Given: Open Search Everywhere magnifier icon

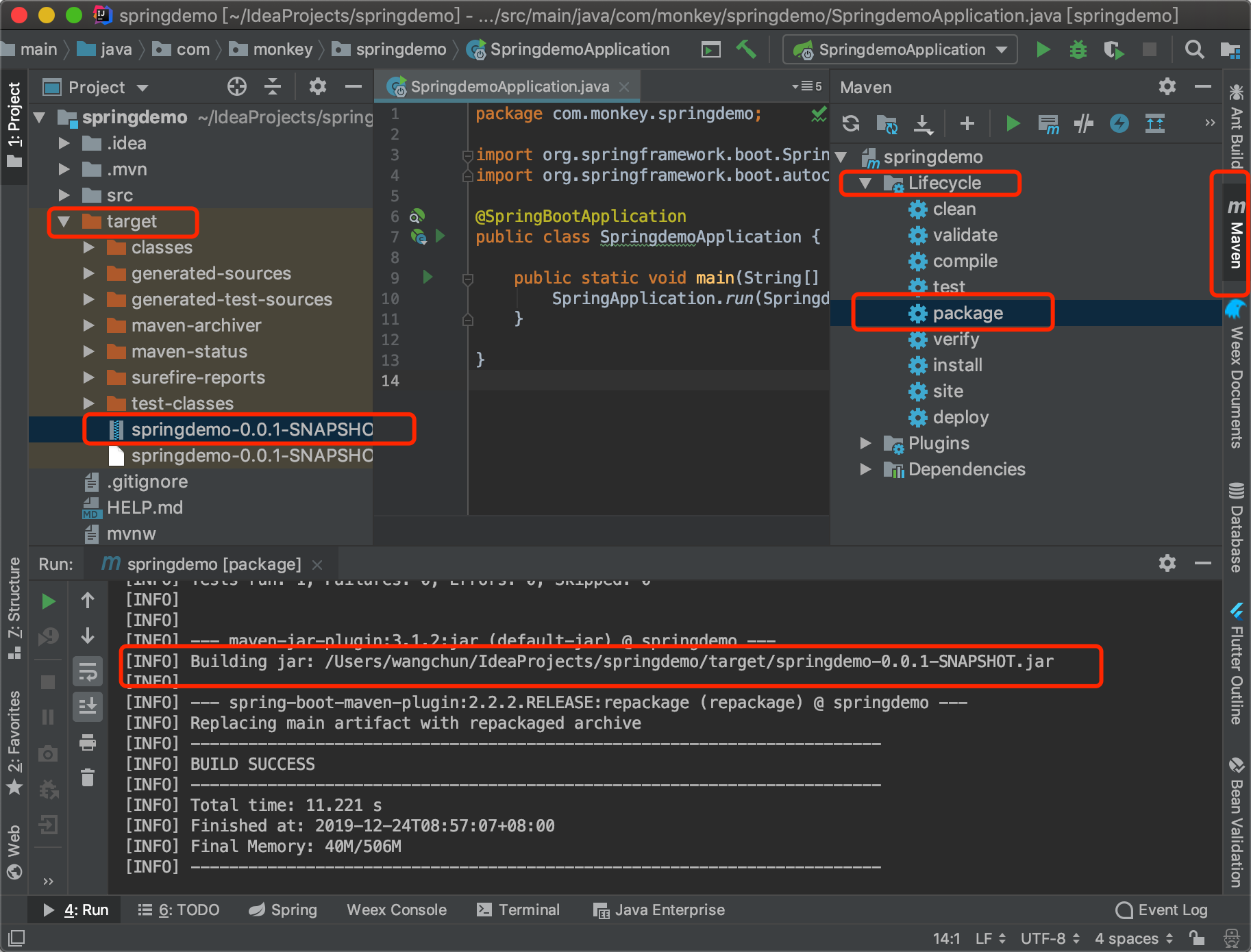Looking at the screenshot, I should (1194, 49).
